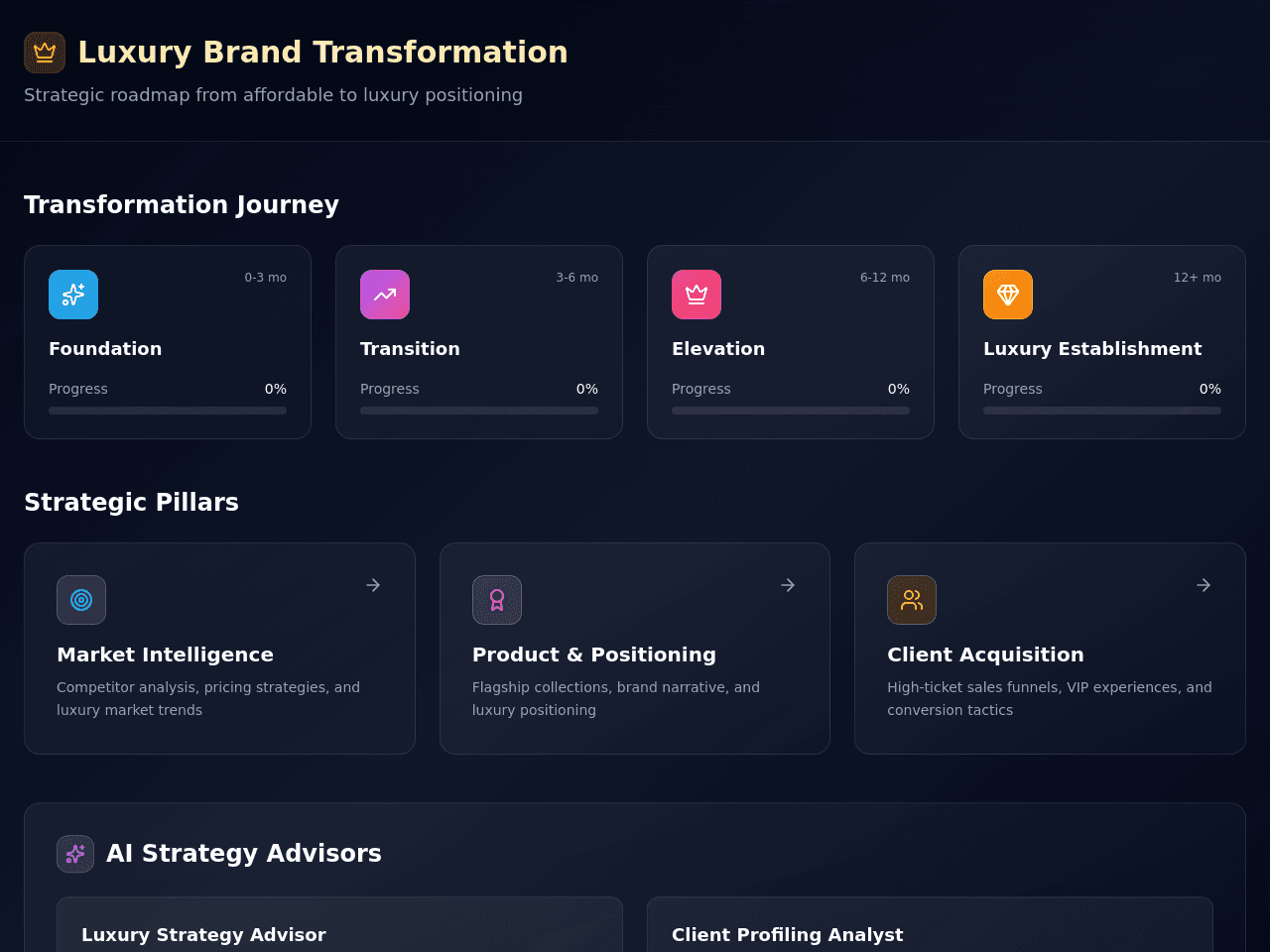1270x952 pixels.
Task: Click the AI Strategy Advisors heading
Action: (244, 854)
